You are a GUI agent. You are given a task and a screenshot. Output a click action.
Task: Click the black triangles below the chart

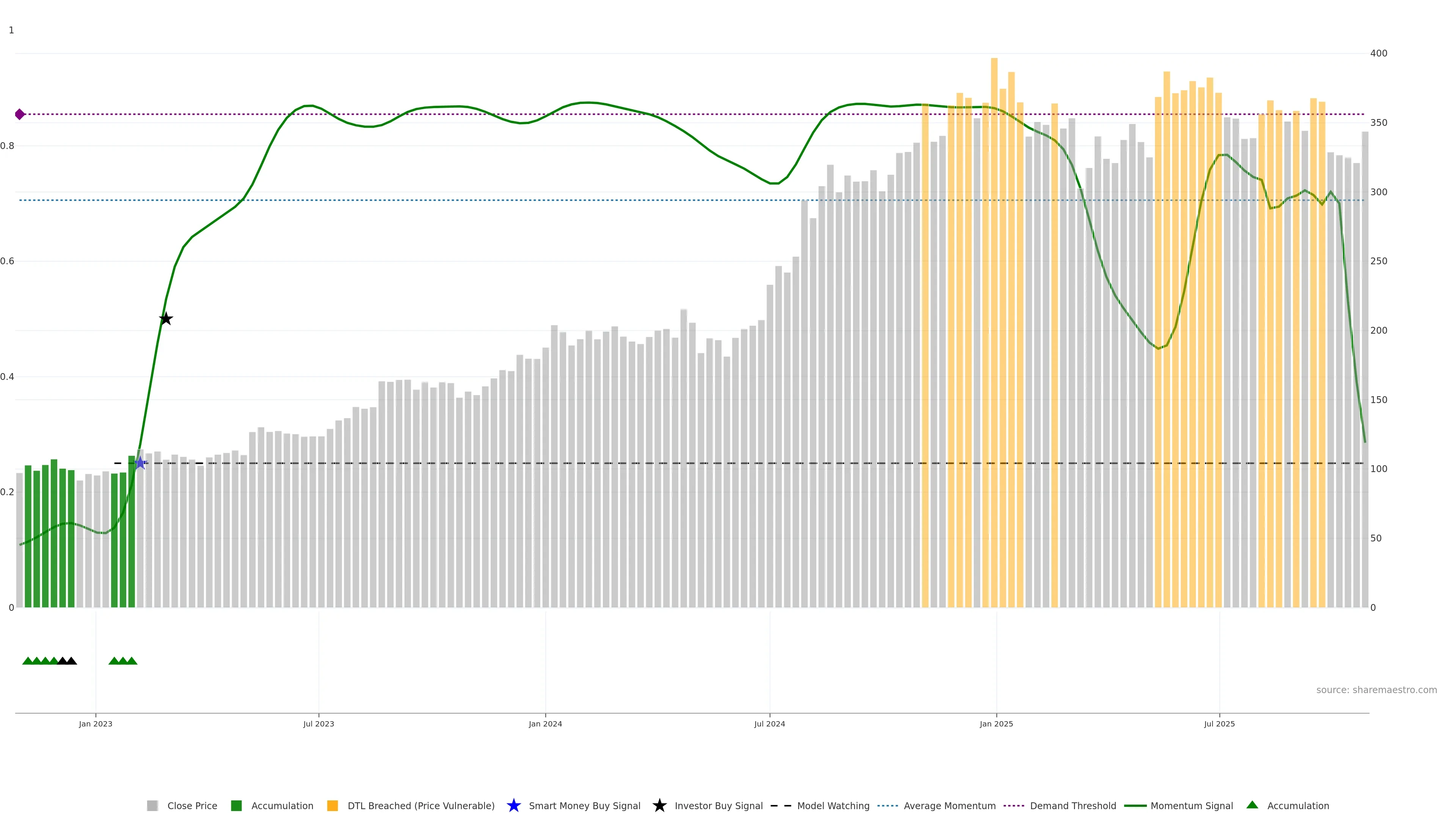point(67,661)
